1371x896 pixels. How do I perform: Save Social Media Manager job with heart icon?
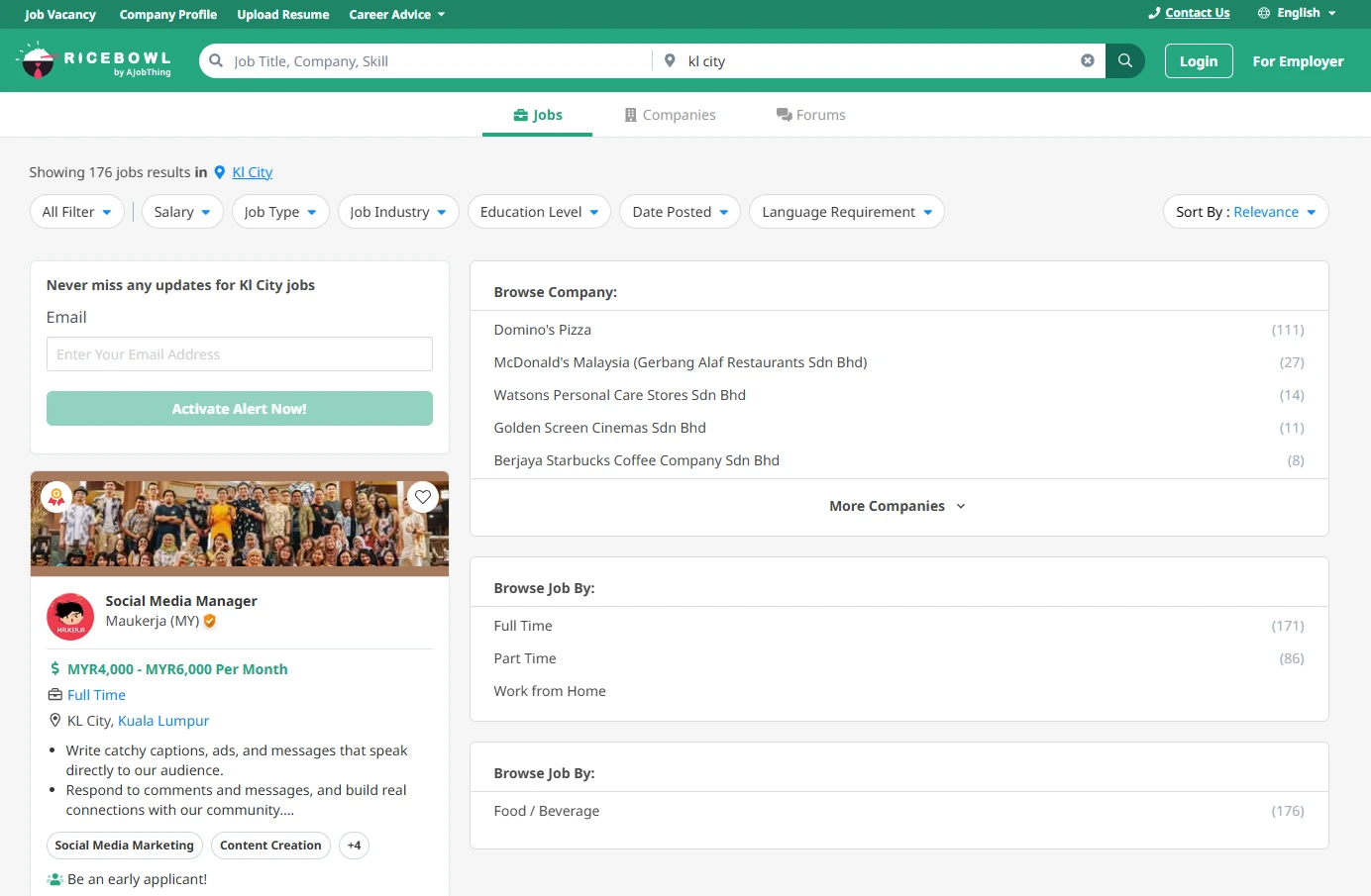pos(423,497)
